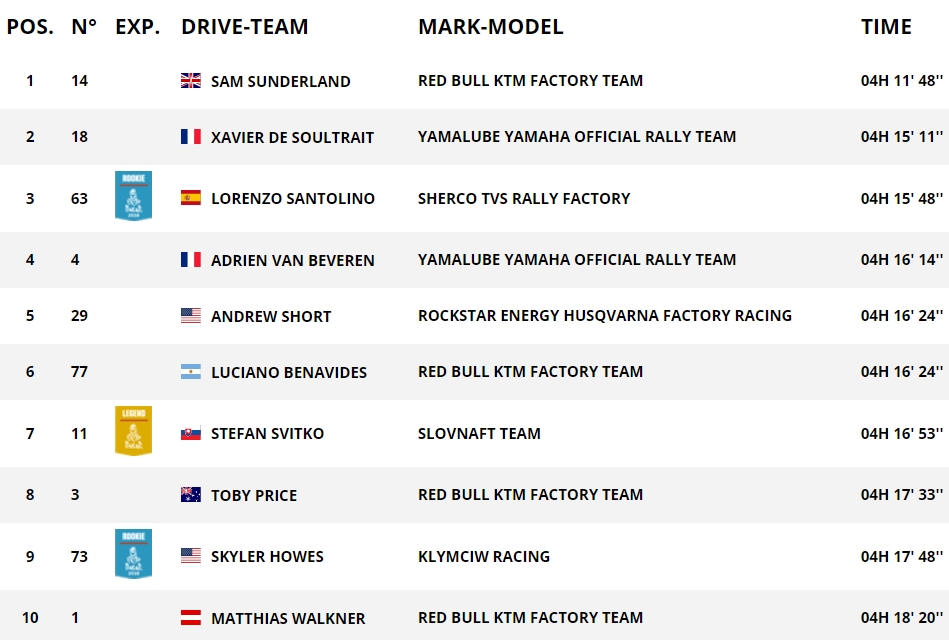This screenshot has height=640, width=949.
Task: Sort by the POS. column header
Action: 30,27
